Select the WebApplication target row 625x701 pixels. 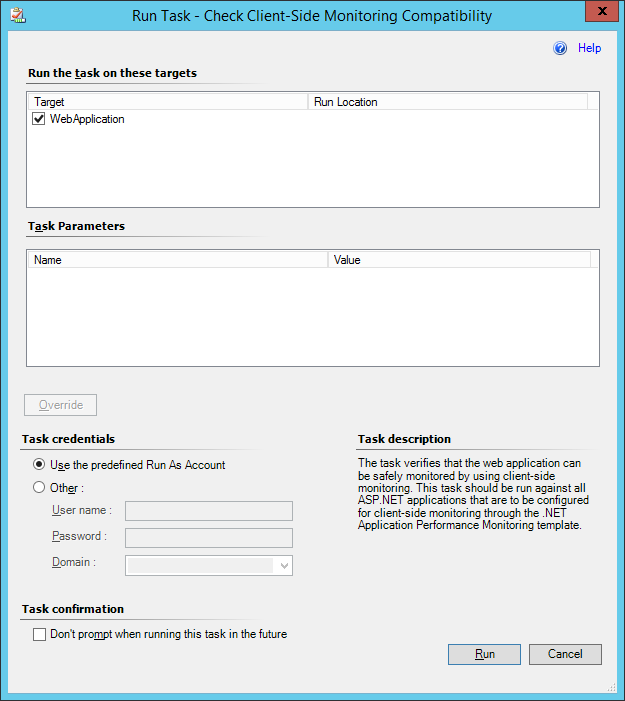[88, 119]
